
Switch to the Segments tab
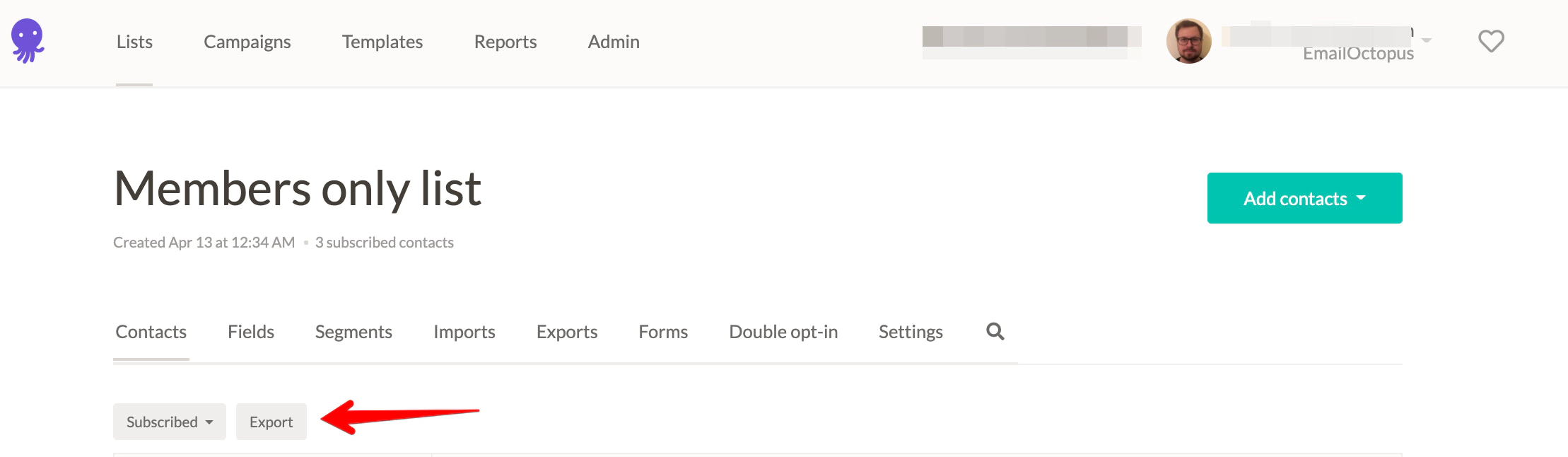tap(353, 332)
